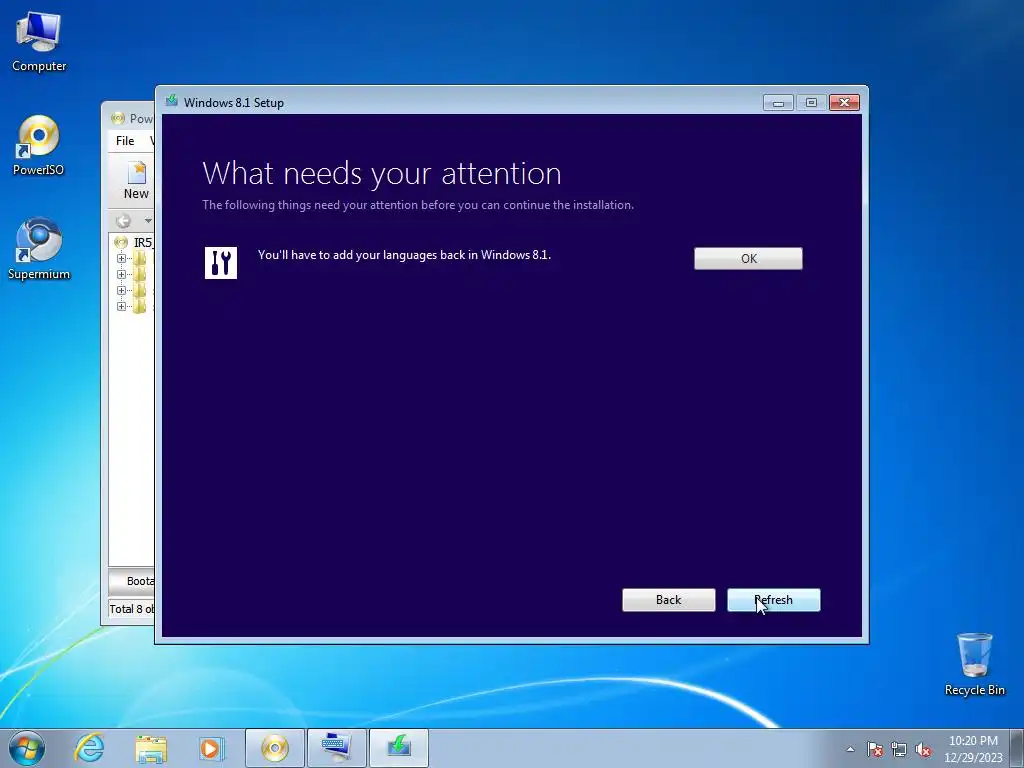The image size is (1024, 768).
Task: Open Computer desktop icon
Action: [39, 40]
